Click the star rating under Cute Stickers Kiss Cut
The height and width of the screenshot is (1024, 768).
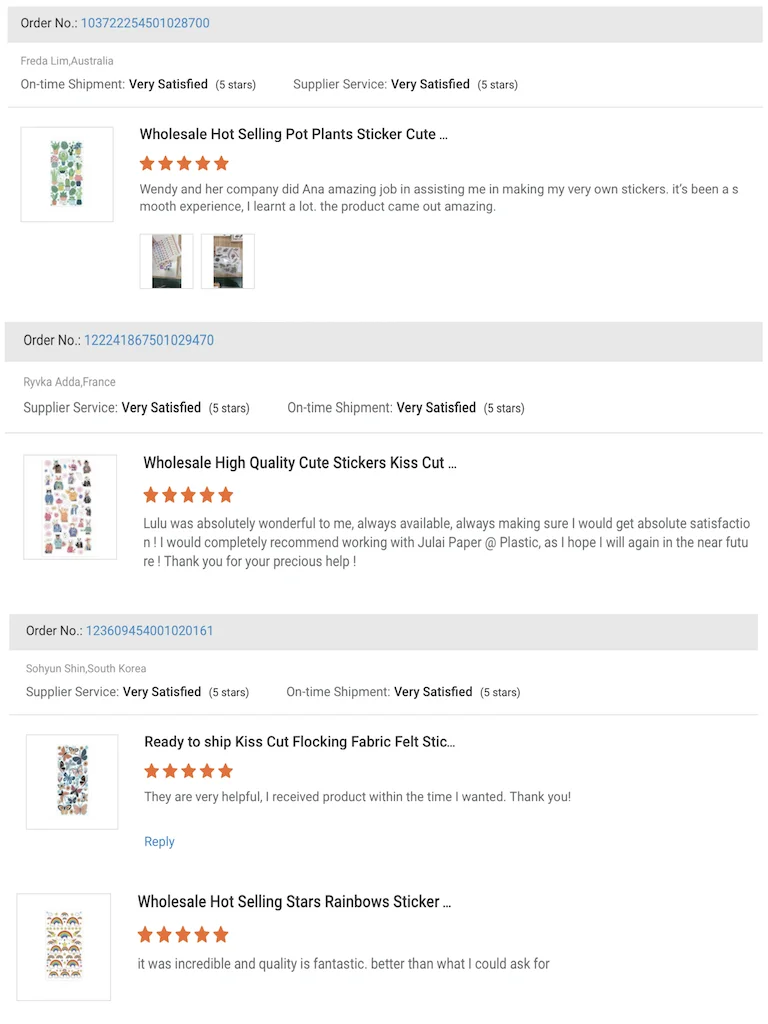coord(188,495)
